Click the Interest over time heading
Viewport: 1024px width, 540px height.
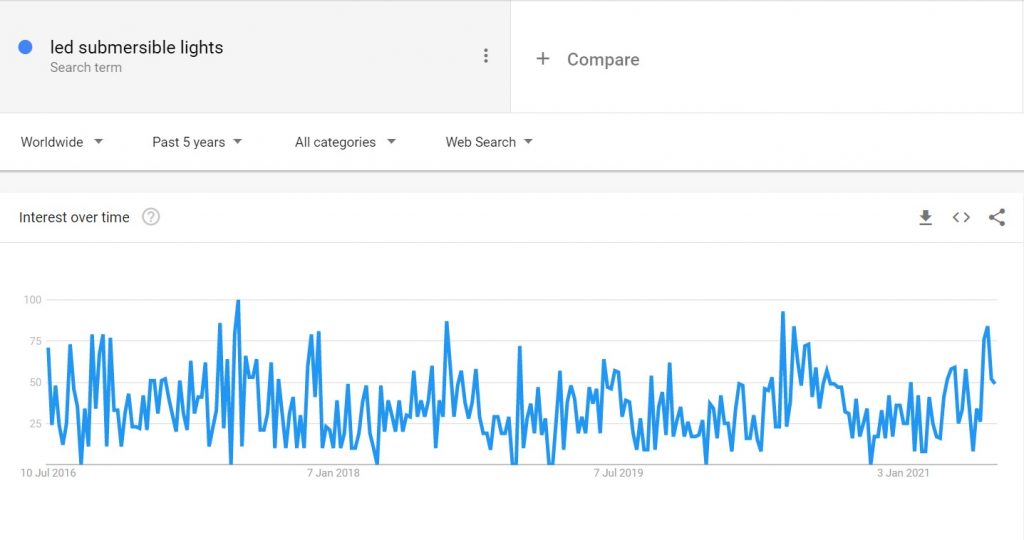(74, 217)
